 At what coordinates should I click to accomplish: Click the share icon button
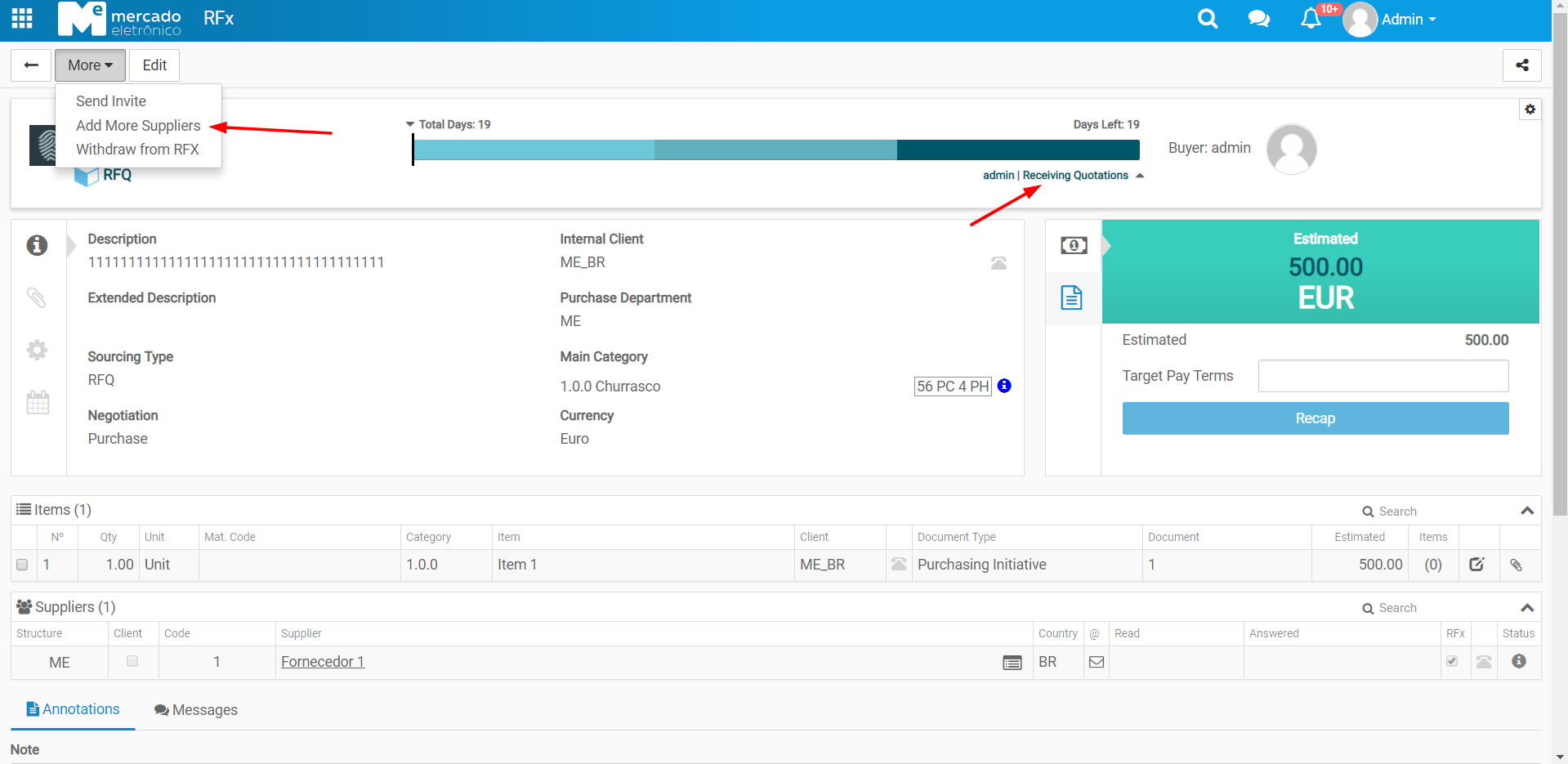(1521, 65)
